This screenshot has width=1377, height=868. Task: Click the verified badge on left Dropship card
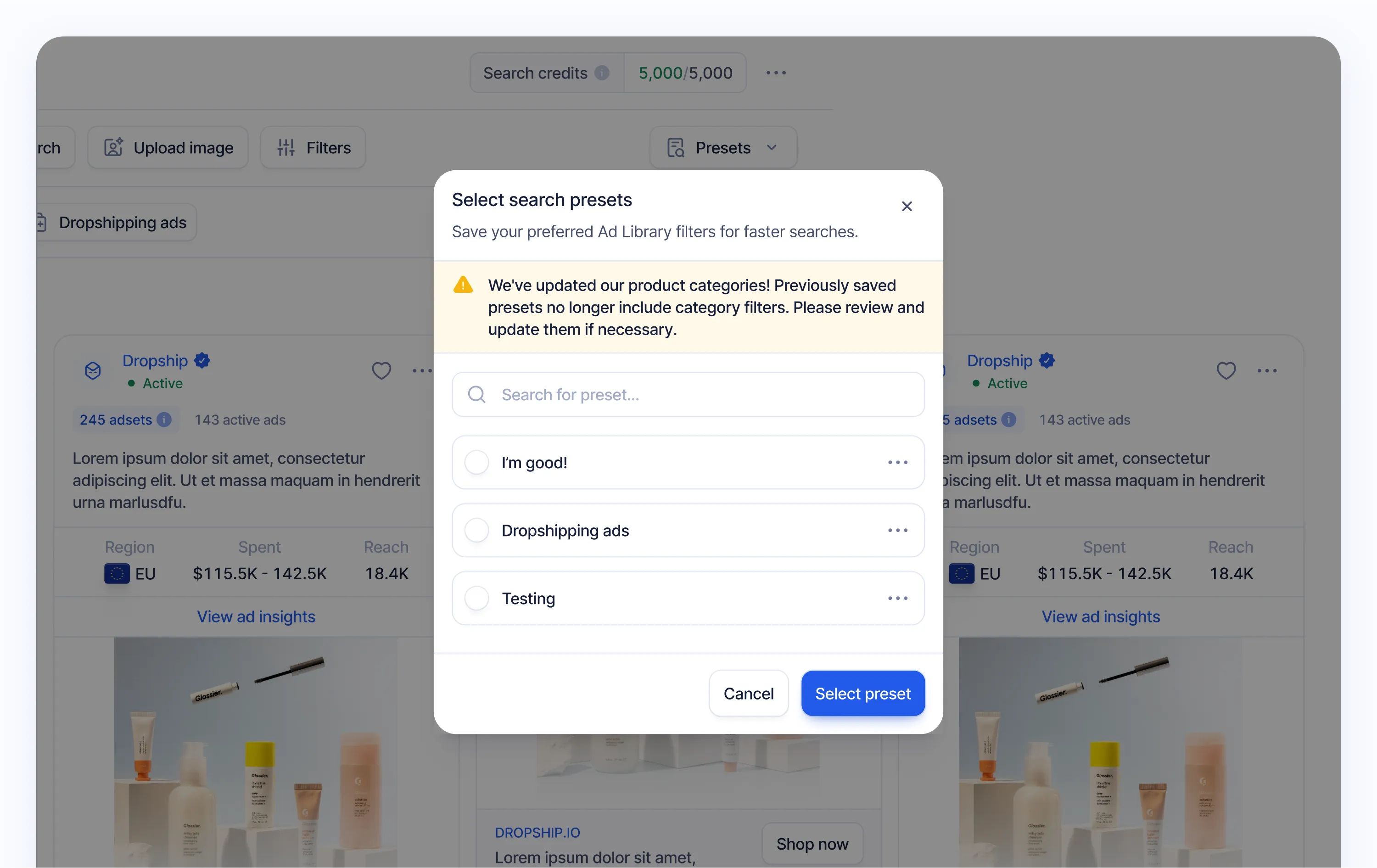point(202,360)
